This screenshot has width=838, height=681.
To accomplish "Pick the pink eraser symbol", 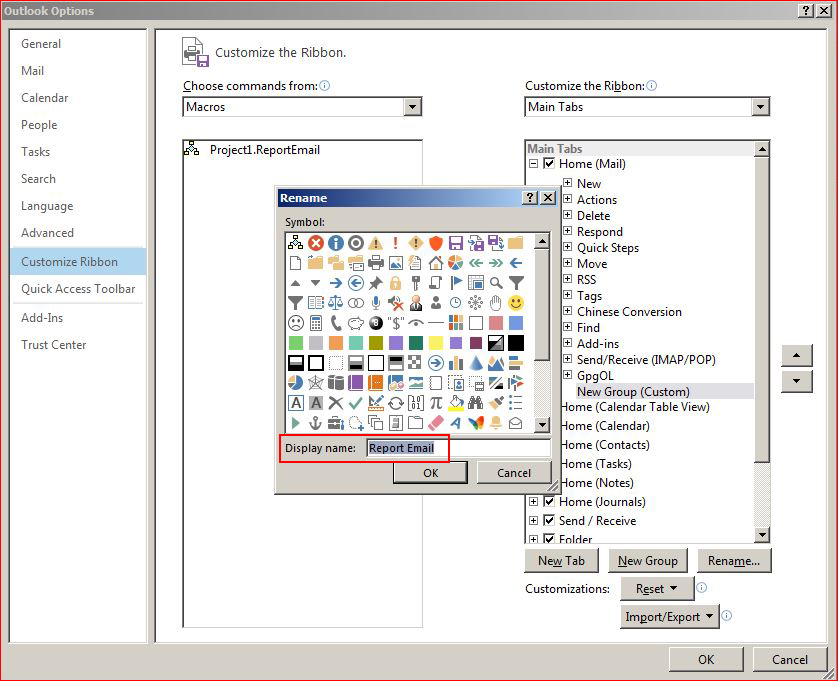I will coord(436,423).
